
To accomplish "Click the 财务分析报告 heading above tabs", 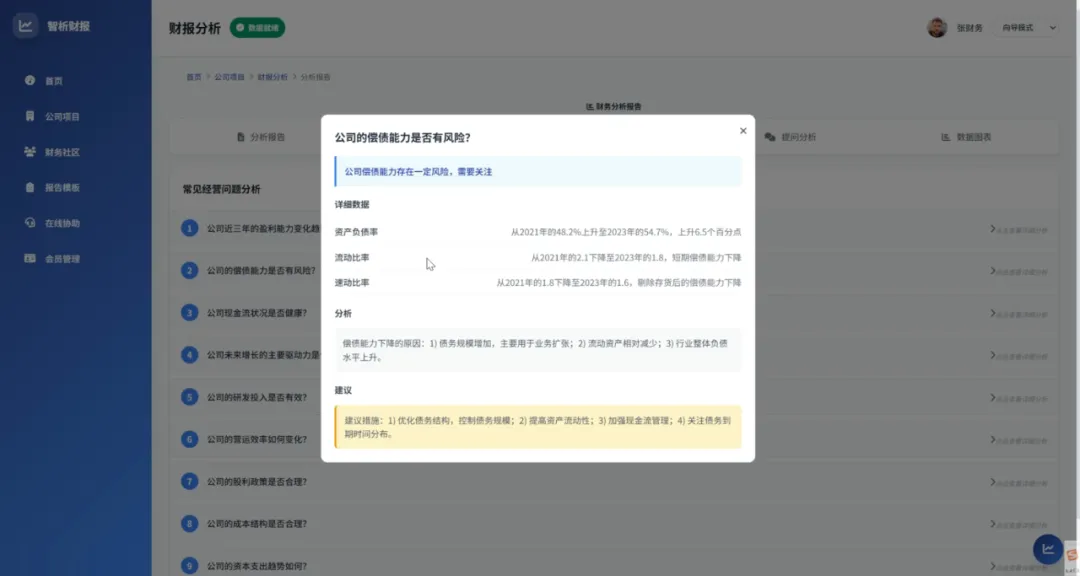I will point(613,107).
